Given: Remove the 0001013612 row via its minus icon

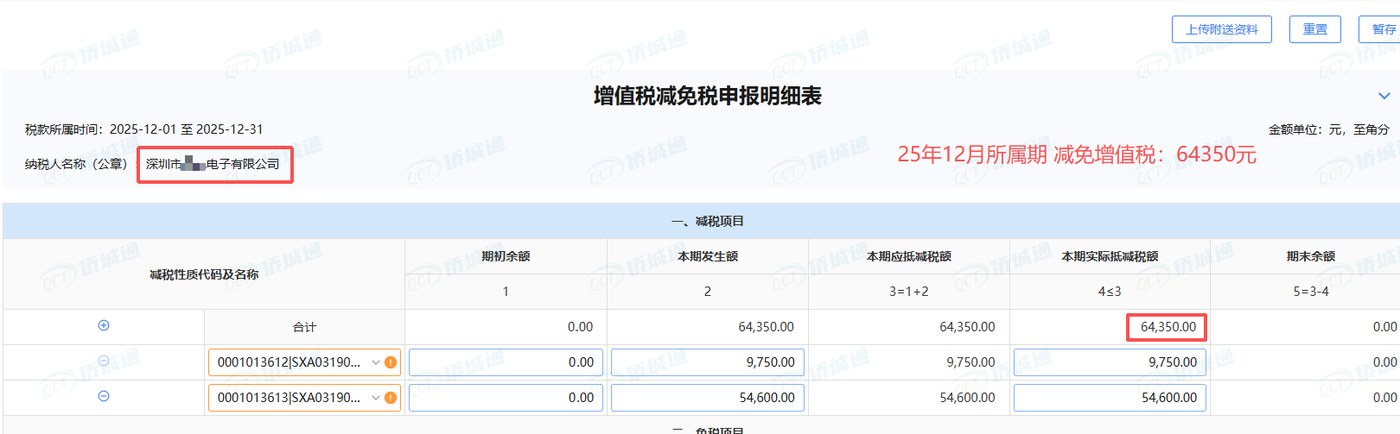Looking at the screenshot, I should [103, 361].
